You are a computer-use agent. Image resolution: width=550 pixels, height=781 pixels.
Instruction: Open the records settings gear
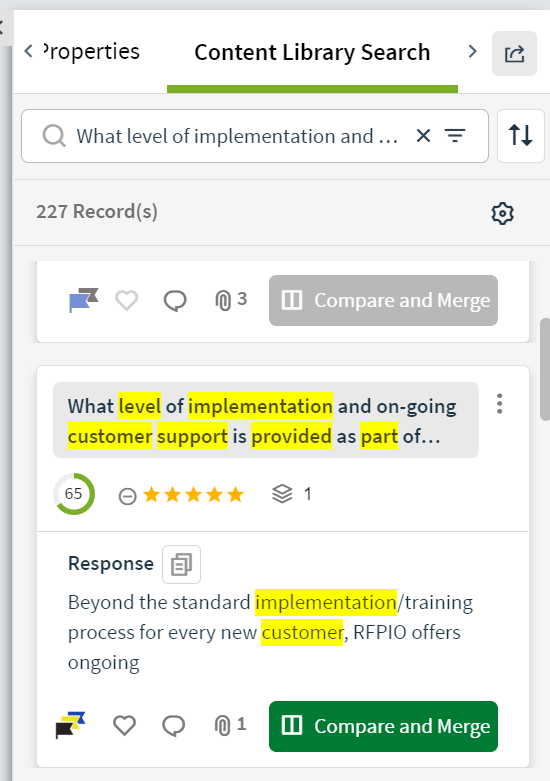tap(502, 213)
